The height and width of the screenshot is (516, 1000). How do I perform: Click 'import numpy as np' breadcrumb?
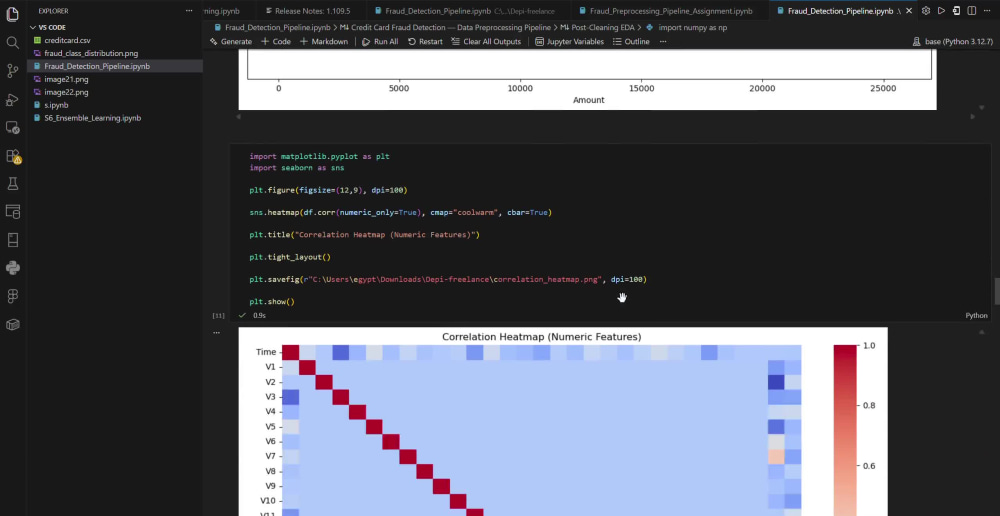coord(687,27)
